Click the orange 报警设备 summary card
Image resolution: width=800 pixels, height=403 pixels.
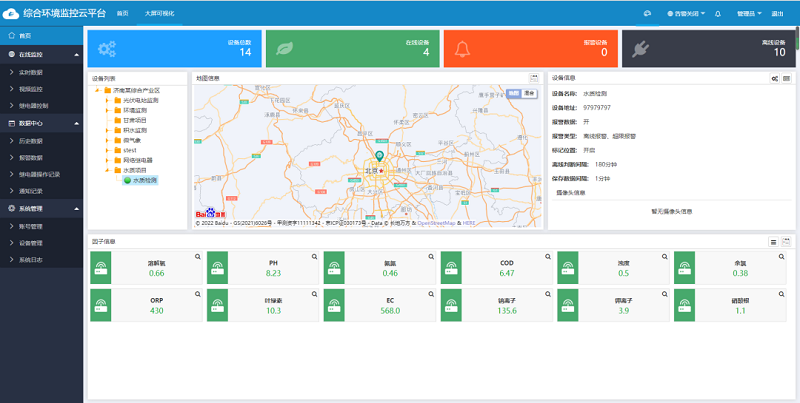tap(529, 49)
